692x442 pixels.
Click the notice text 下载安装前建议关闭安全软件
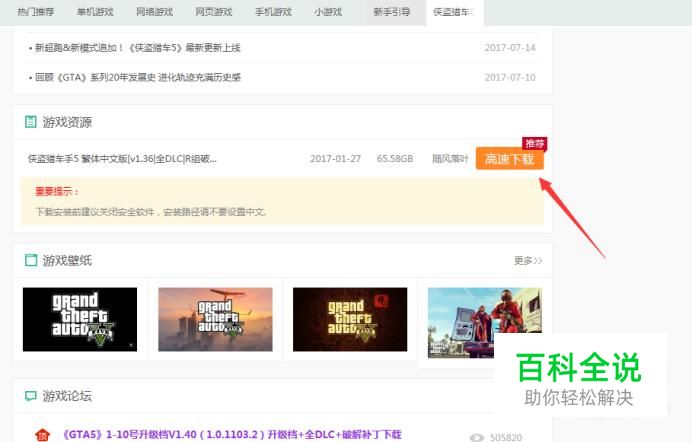click(x=151, y=212)
